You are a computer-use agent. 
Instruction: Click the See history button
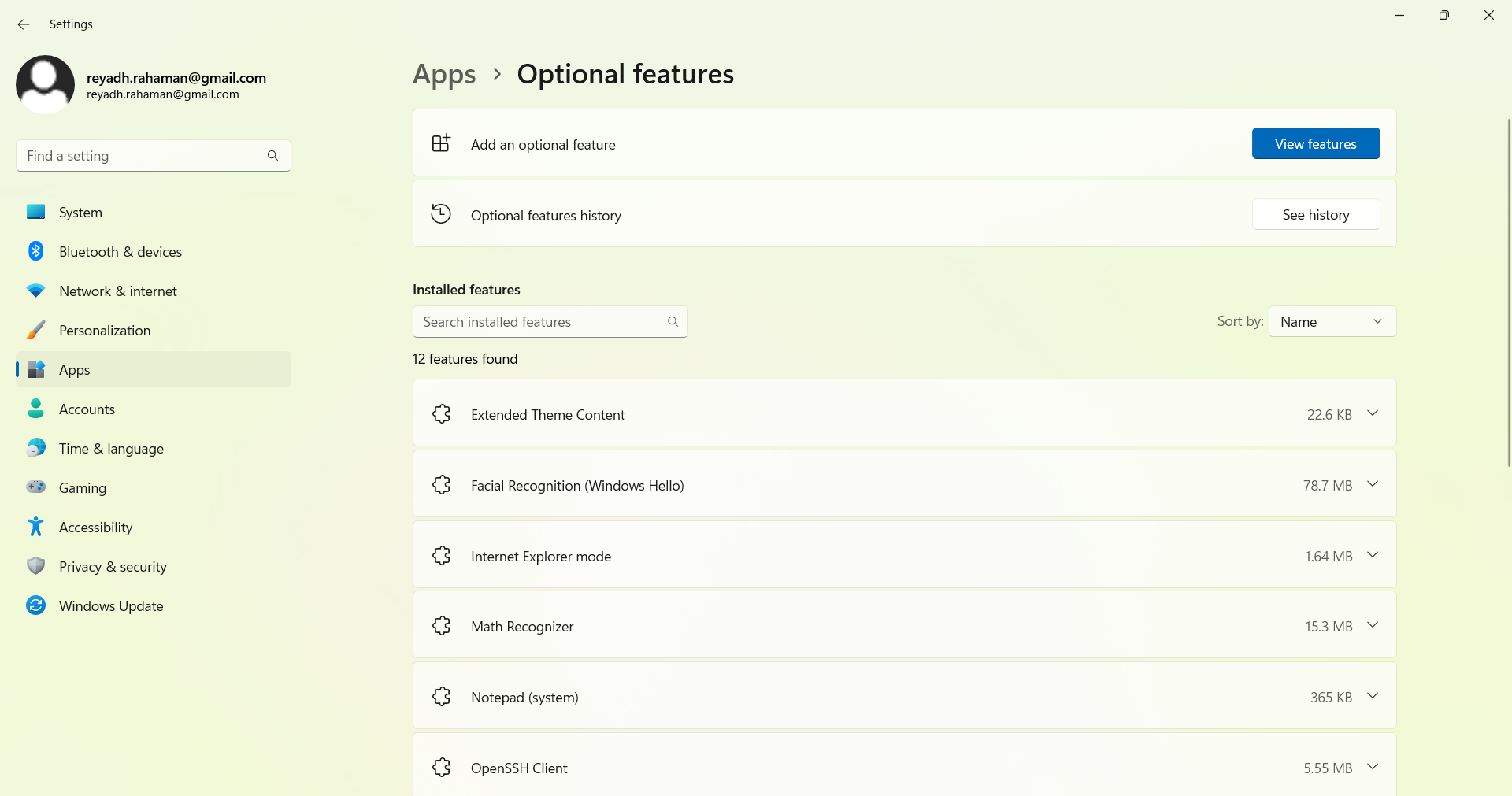click(x=1315, y=215)
